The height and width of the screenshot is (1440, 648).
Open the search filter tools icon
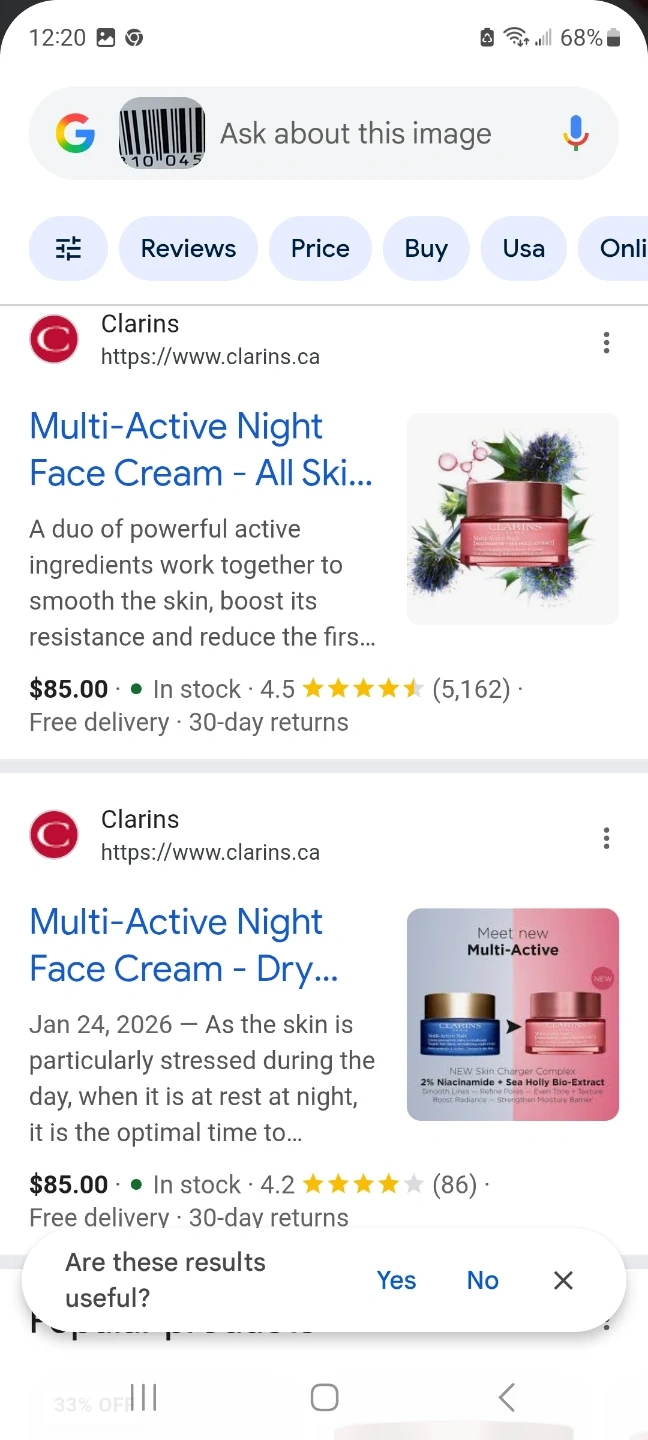[68, 249]
